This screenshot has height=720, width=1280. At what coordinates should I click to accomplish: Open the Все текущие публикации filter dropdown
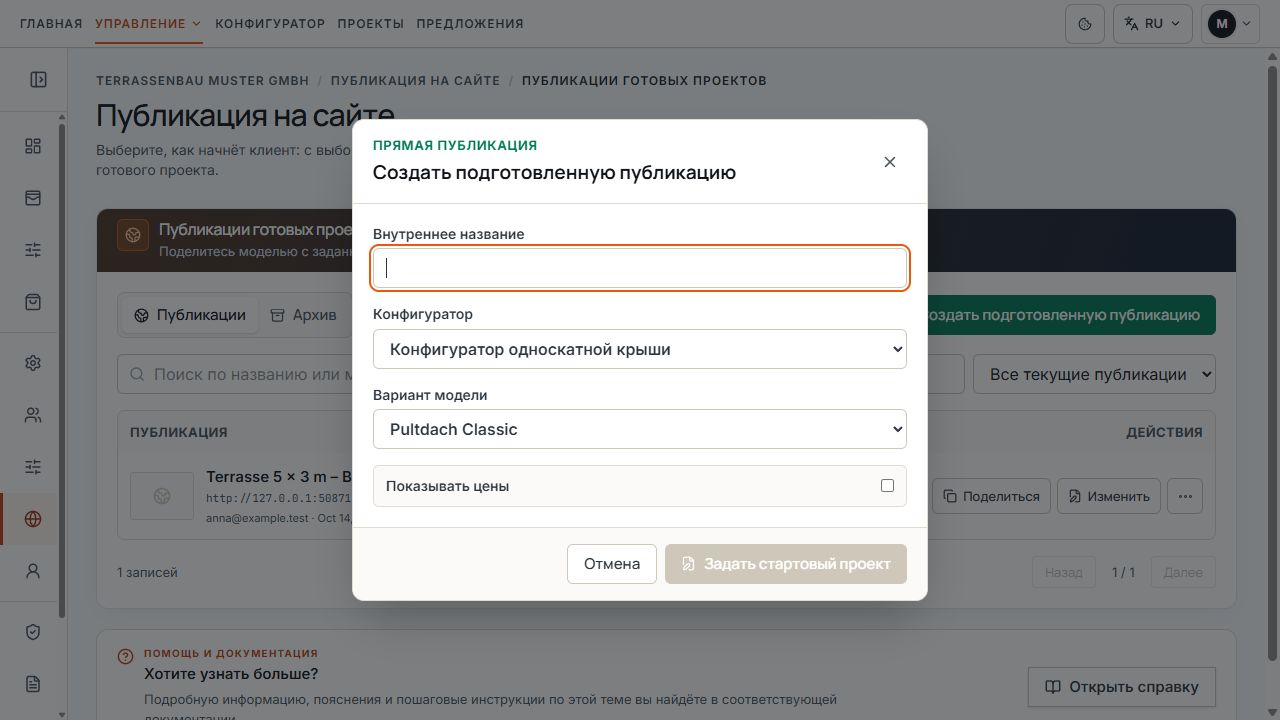click(1095, 374)
